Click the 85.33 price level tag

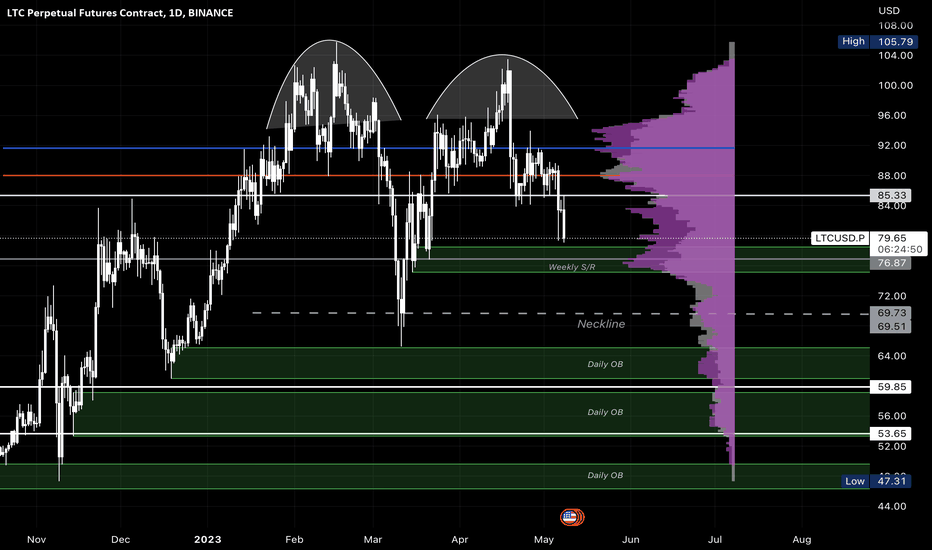(x=891, y=195)
